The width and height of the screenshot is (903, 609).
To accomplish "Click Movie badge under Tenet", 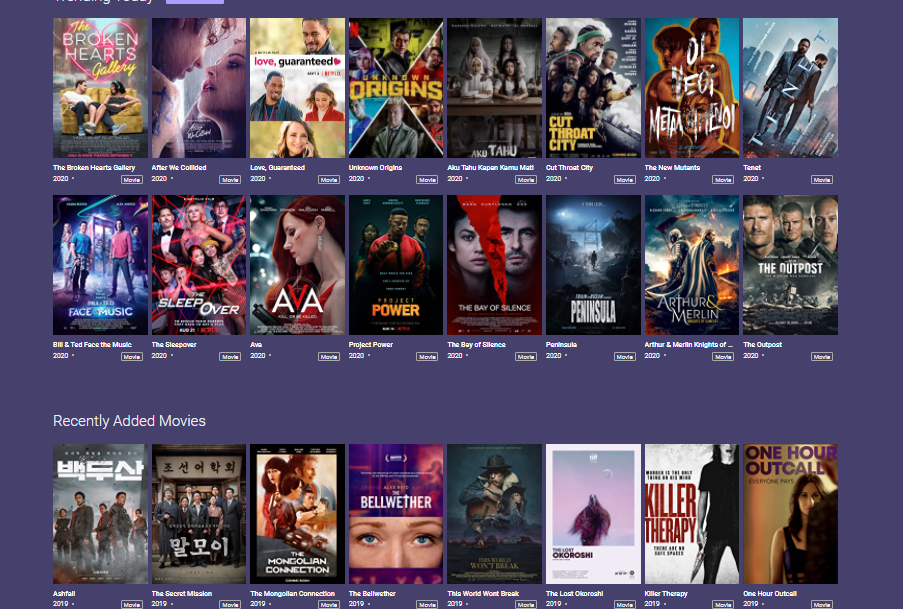I will pos(822,180).
